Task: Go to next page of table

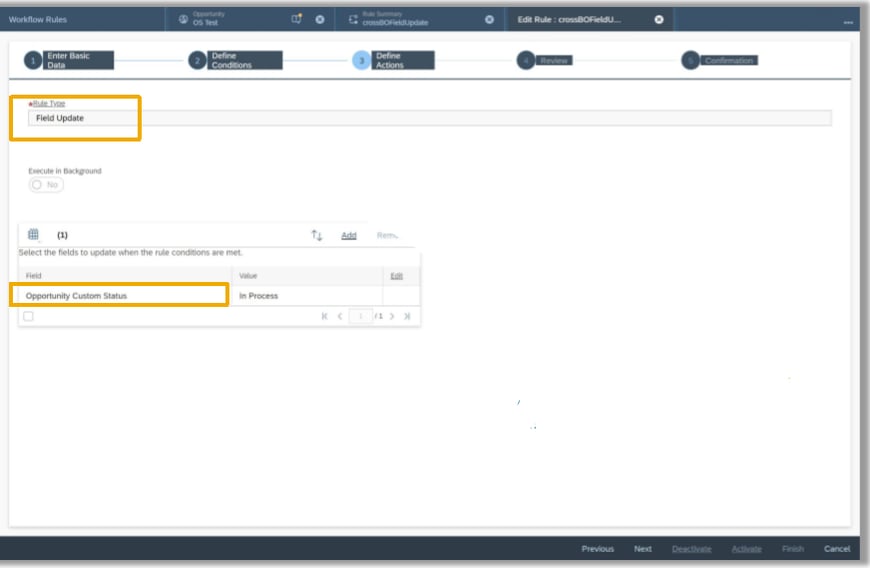Action: tap(392, 316)
